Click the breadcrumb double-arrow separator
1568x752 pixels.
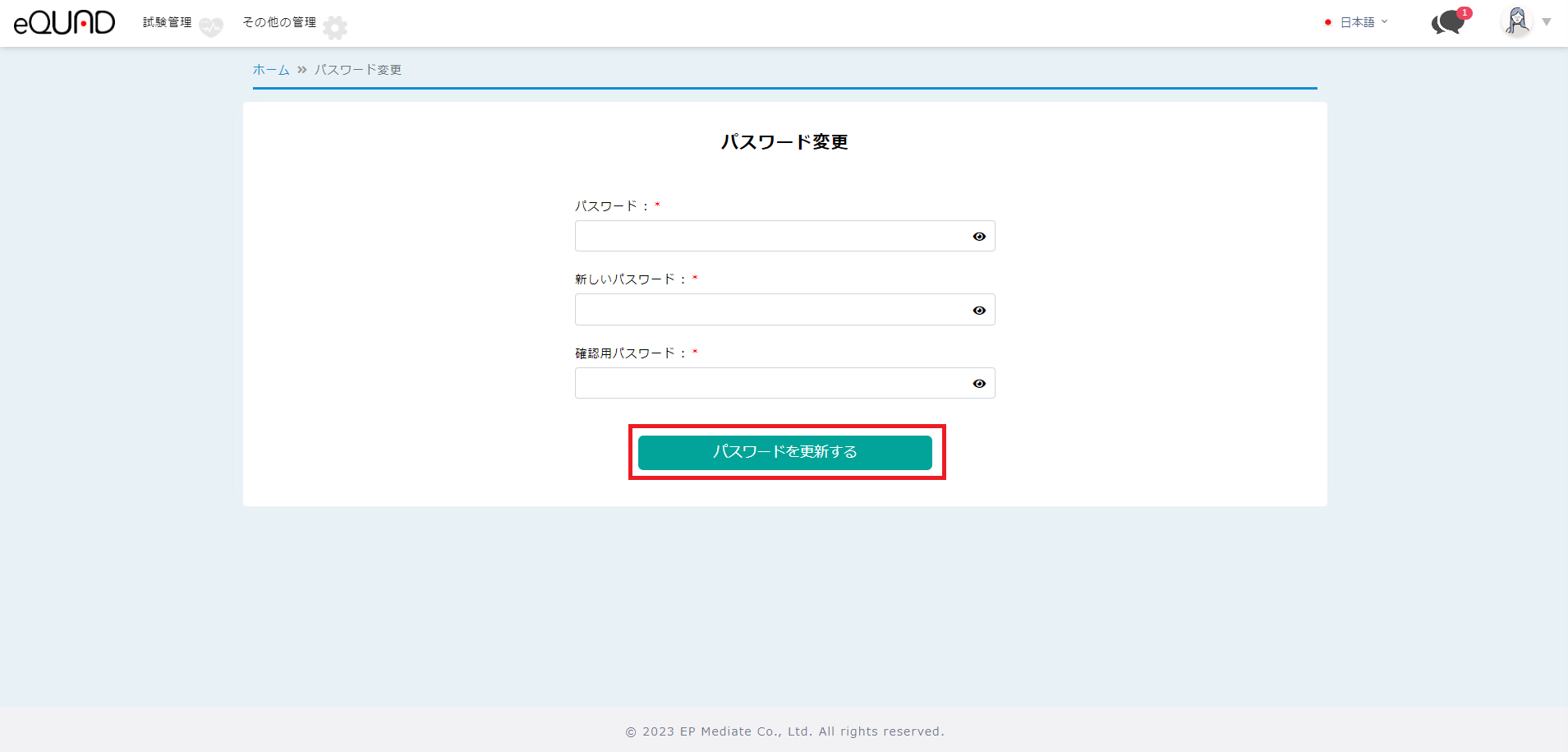pos(302,70)
